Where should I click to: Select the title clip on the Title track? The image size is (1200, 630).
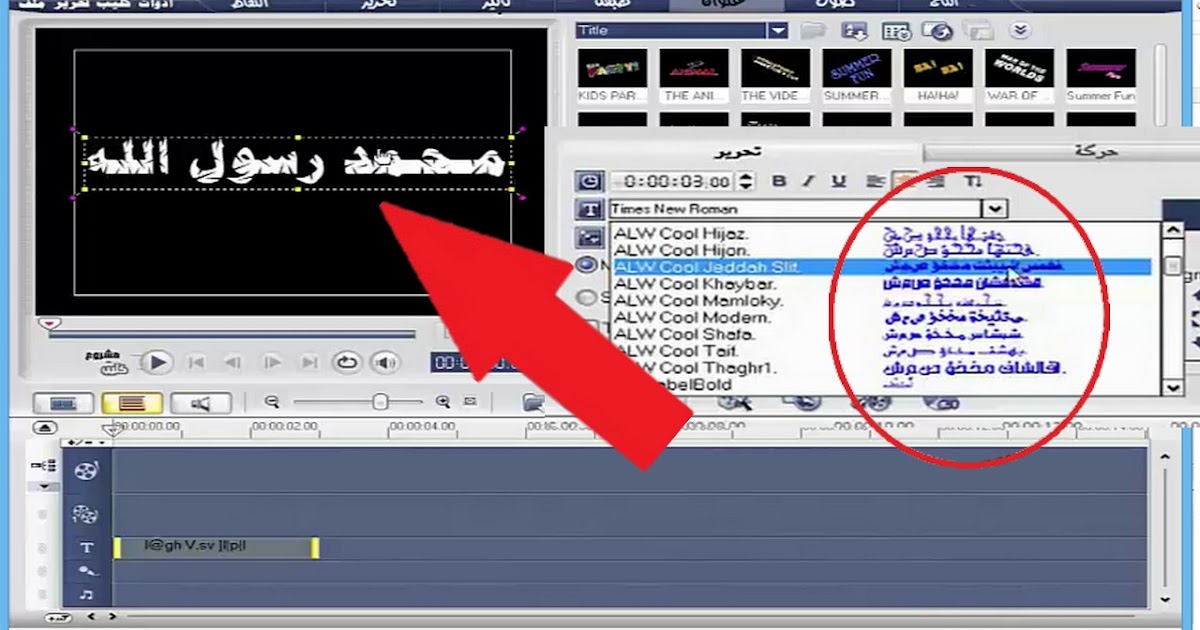coord(216,548)
